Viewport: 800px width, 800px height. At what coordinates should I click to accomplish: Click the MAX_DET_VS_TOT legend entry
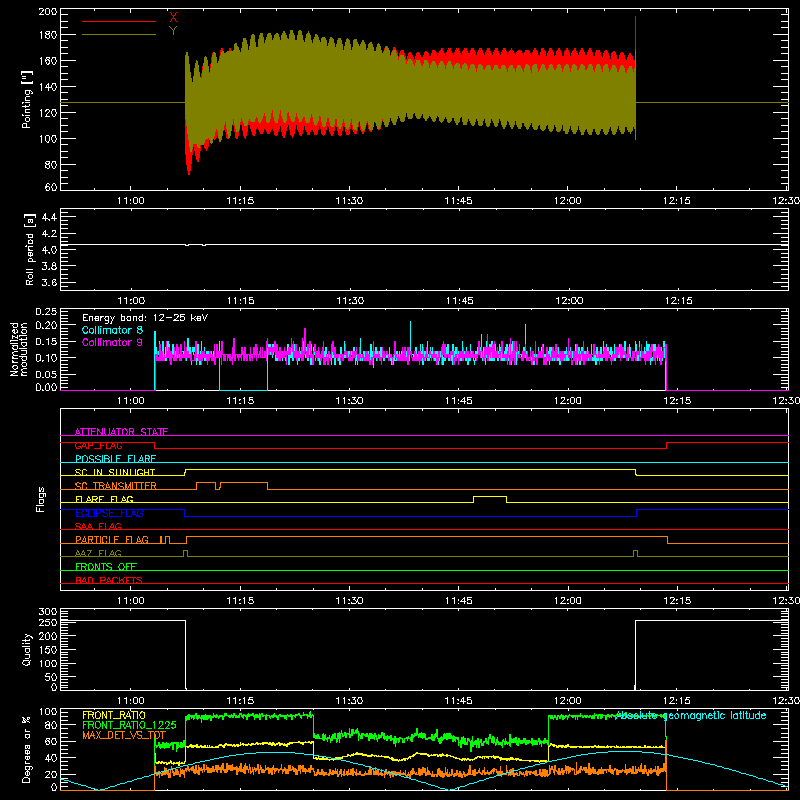124,735
